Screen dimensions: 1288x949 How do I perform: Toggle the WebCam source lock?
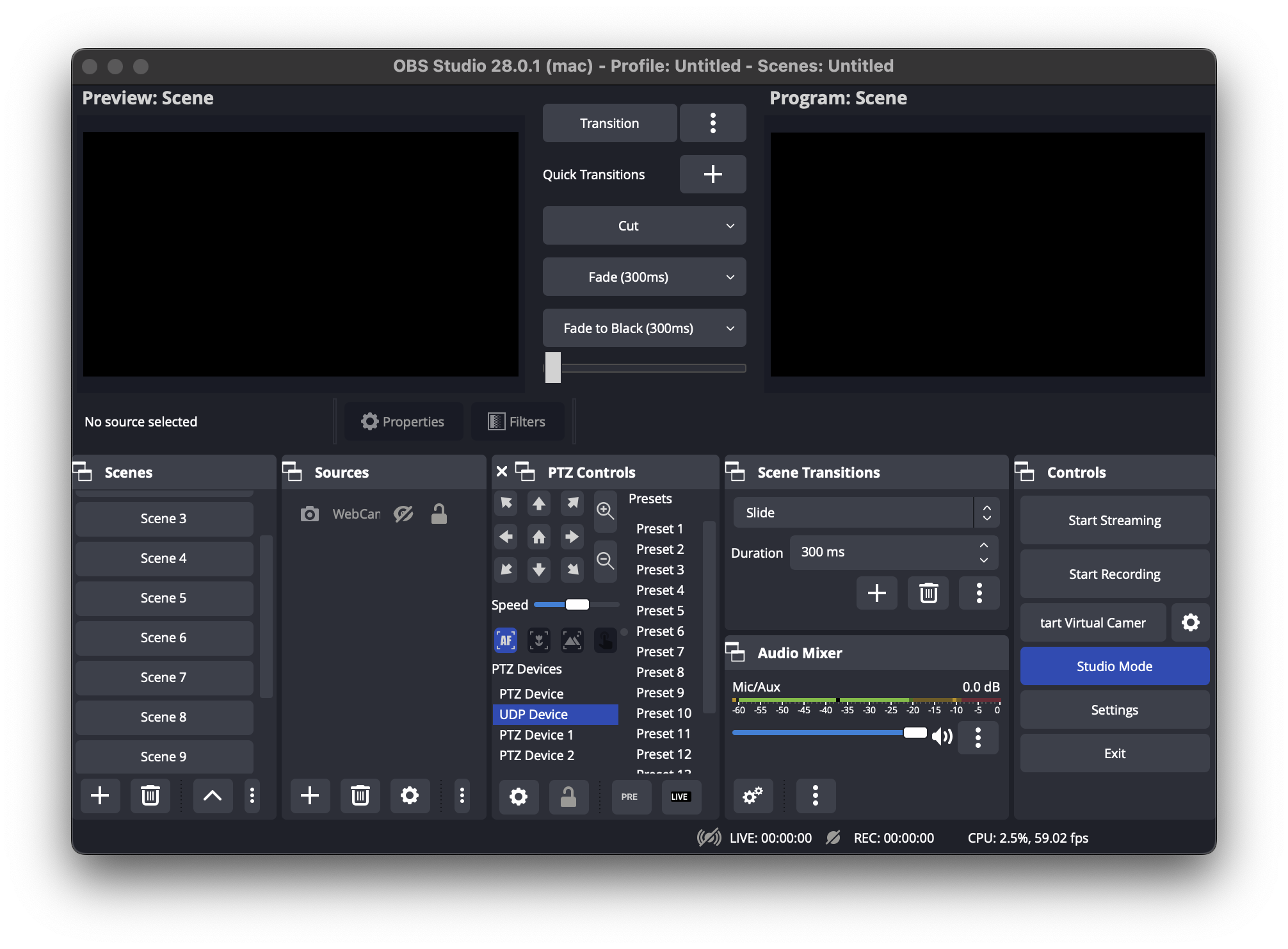tap(439, 514)
